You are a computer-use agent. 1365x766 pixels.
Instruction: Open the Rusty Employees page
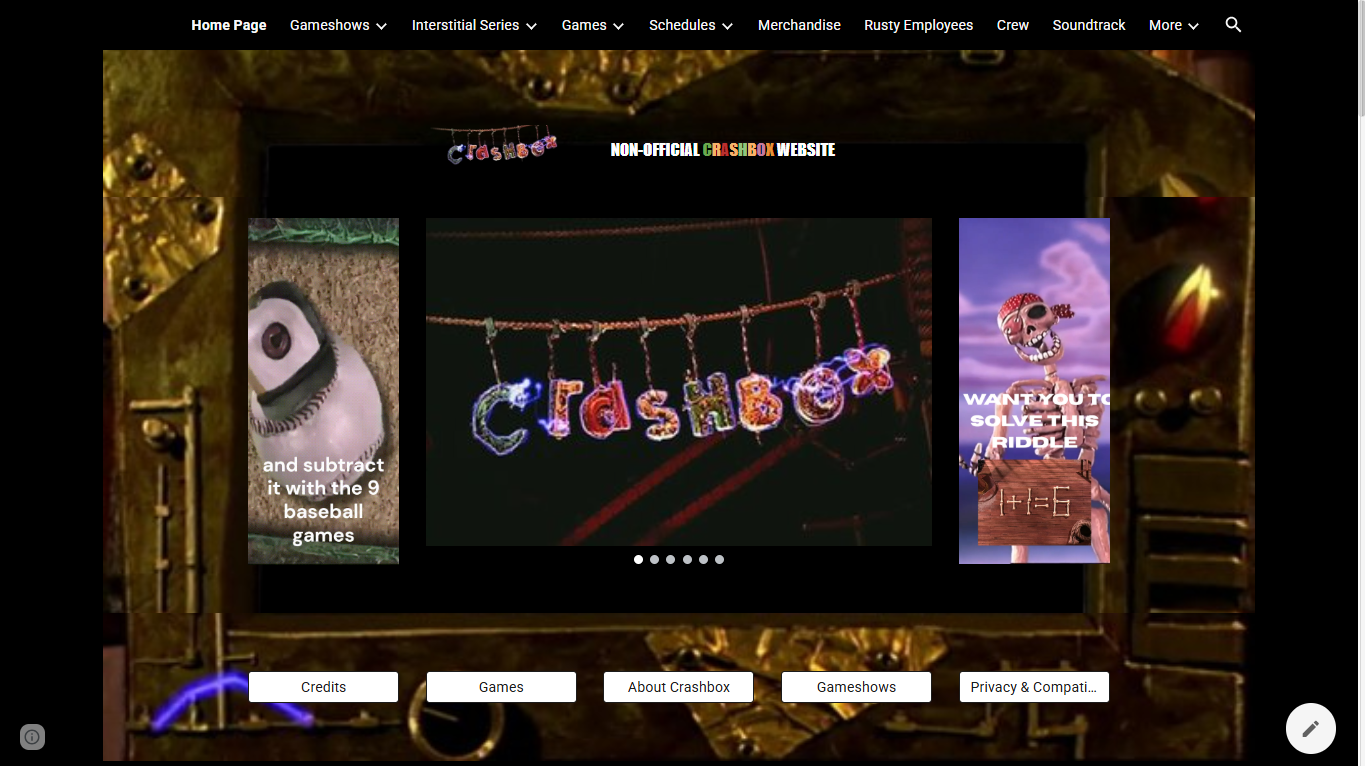coord(918,25)
